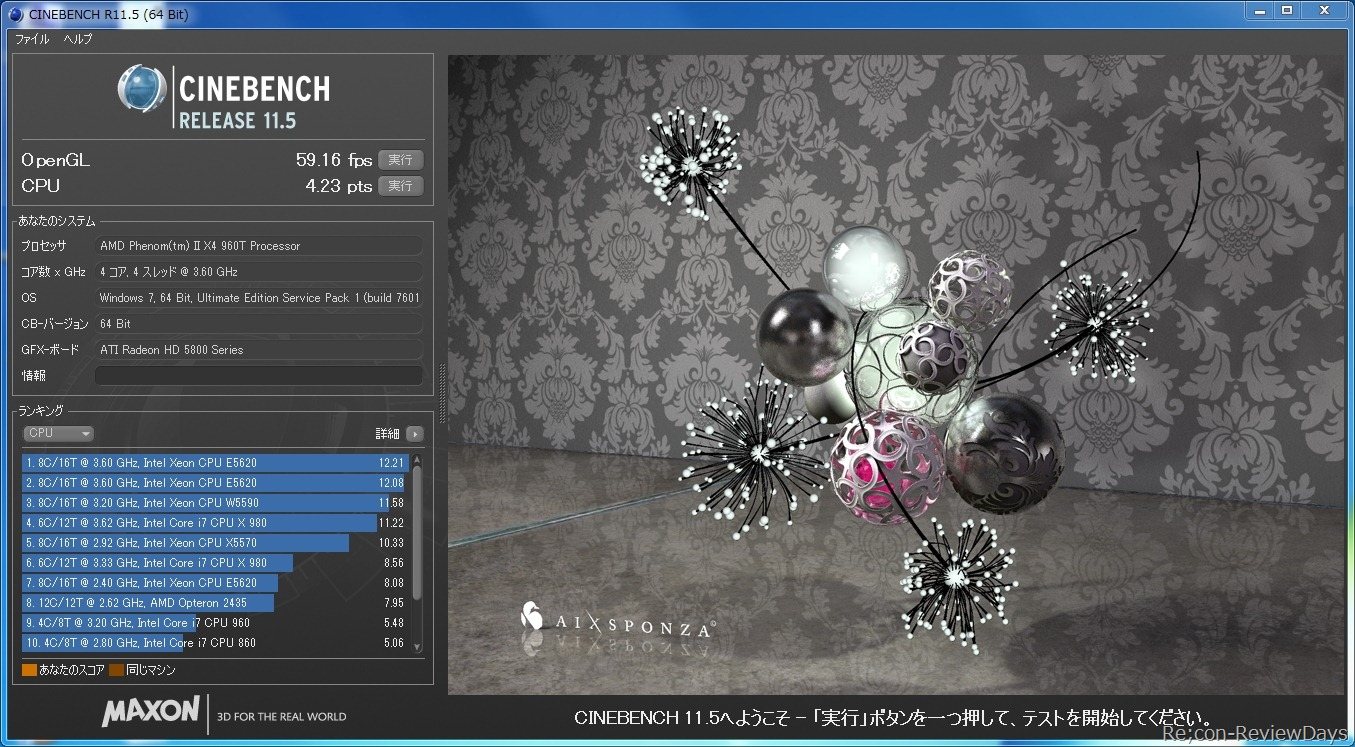The image size is (1355, 747).
Task: Click the CINEBENCH app icon in the title bar
Action: pyautogui.click(x=16, y=14)
